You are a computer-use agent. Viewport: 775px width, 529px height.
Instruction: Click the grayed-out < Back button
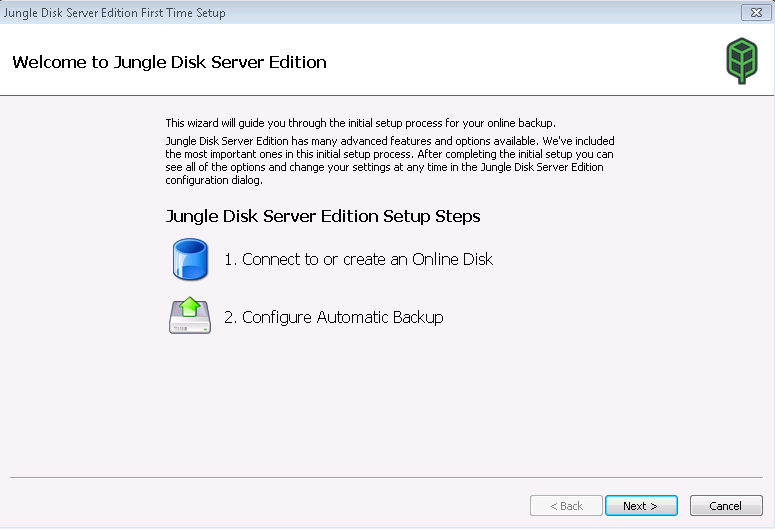566,506
